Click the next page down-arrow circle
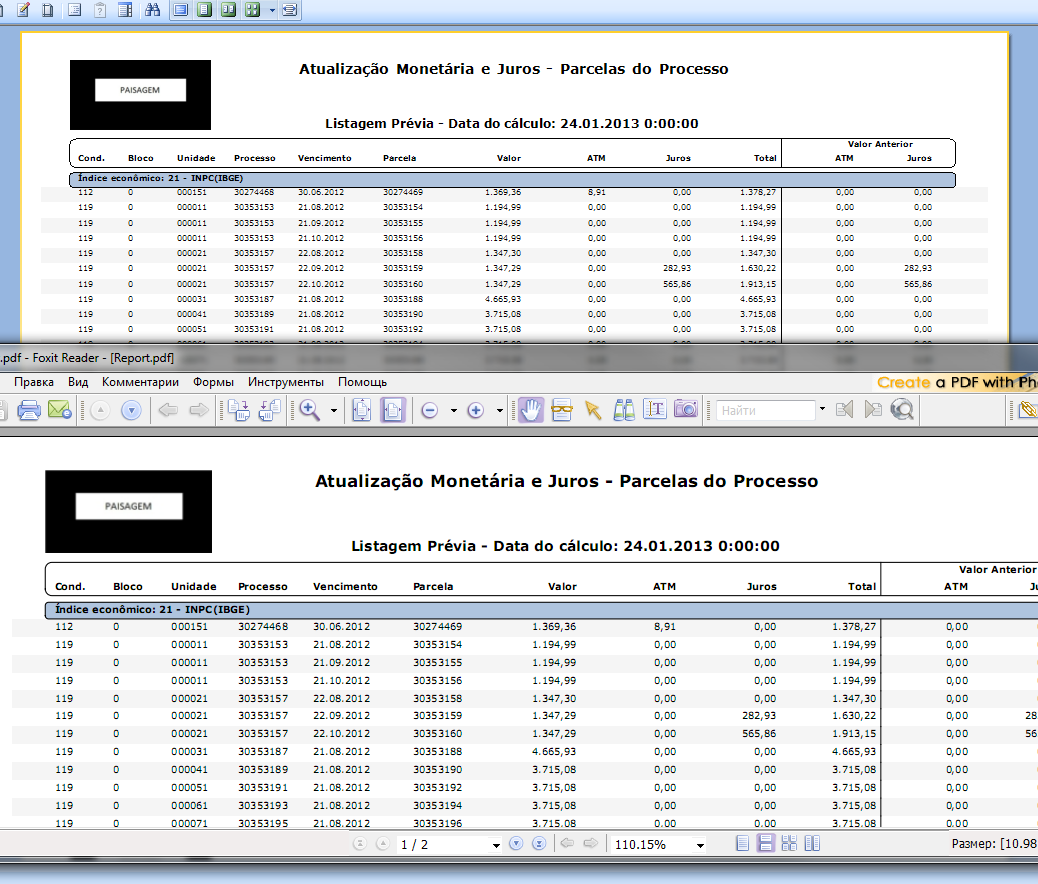 click(132, 411)
